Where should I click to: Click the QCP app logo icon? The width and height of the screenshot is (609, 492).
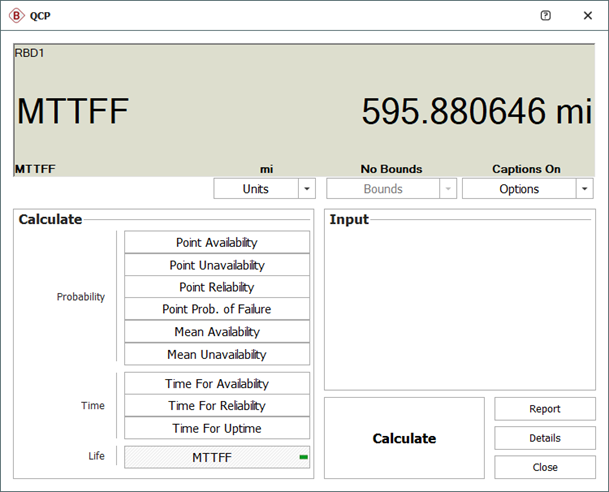[x=17, y=16]
